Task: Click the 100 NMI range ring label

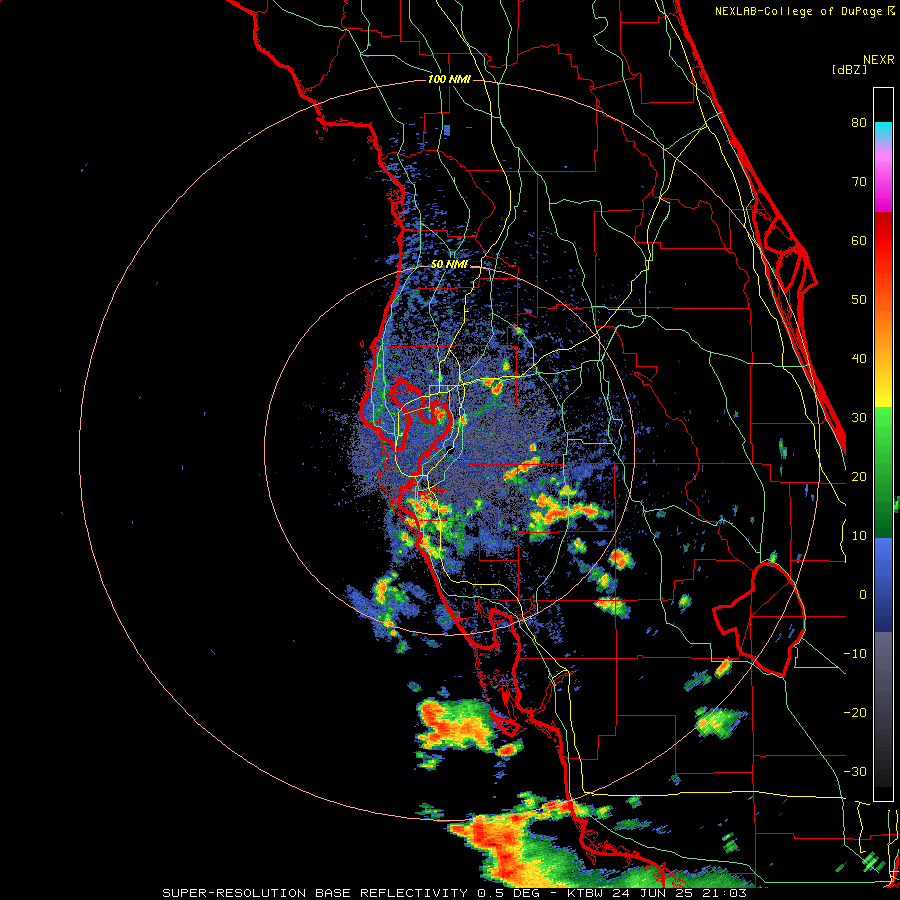Action: coord(449,79)
